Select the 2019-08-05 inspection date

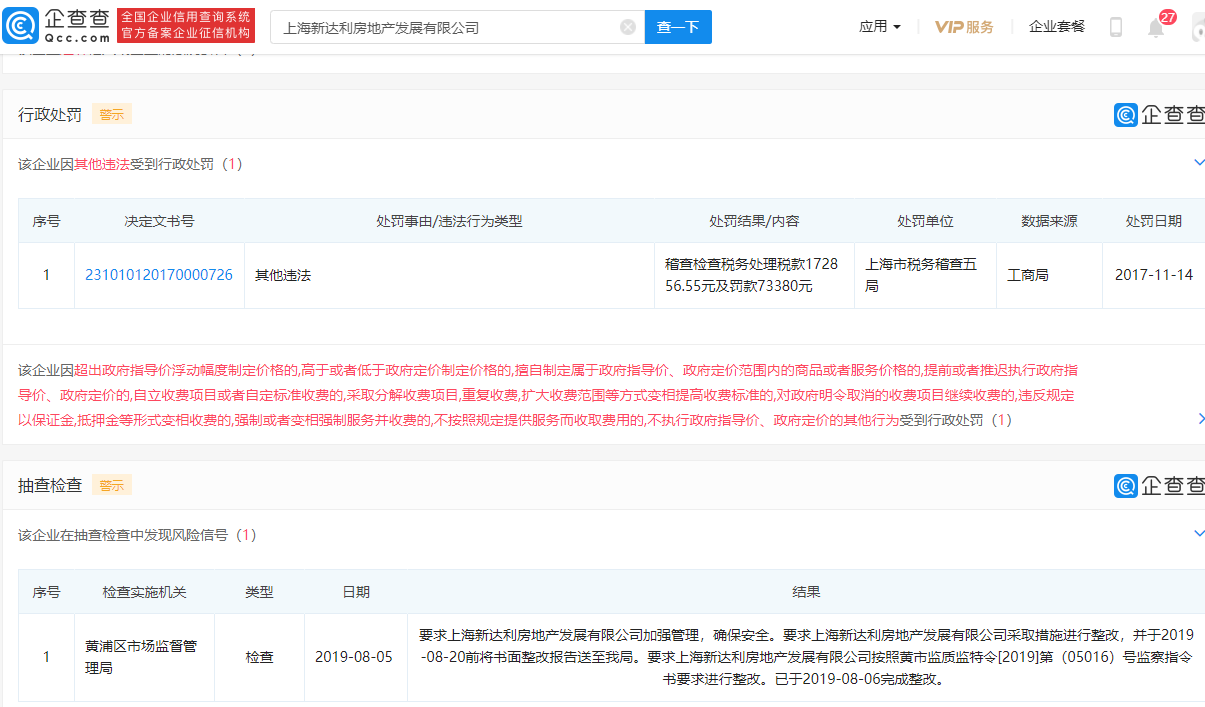tap(354, 657)
